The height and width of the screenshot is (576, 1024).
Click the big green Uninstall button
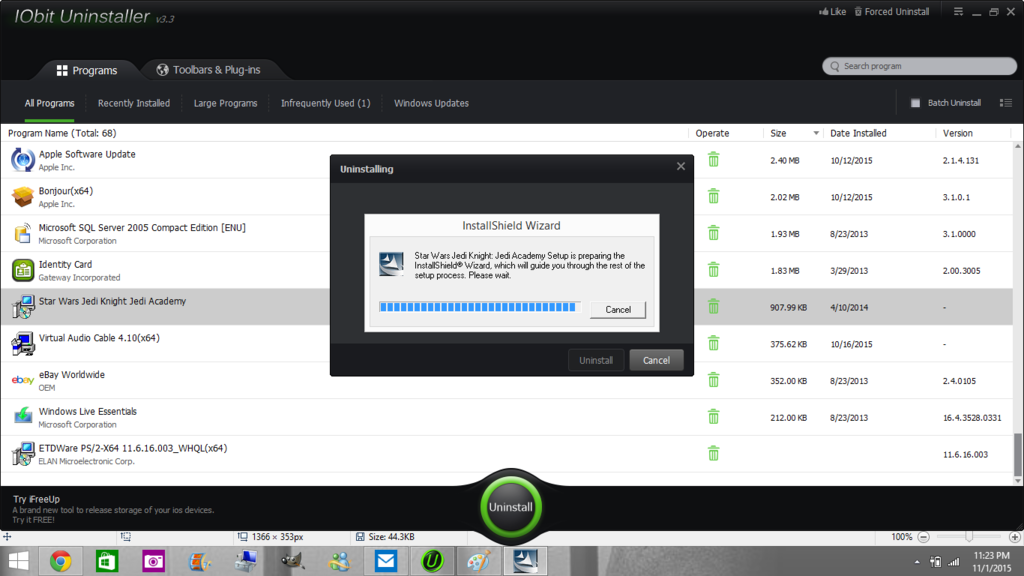(511, 507)
